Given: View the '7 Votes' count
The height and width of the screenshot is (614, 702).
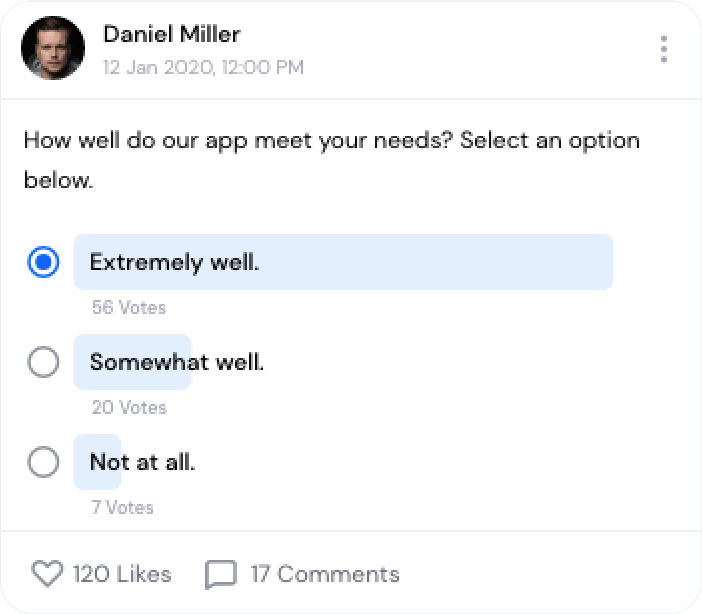Looking at the screenshot, I should [x=125, y=507].
